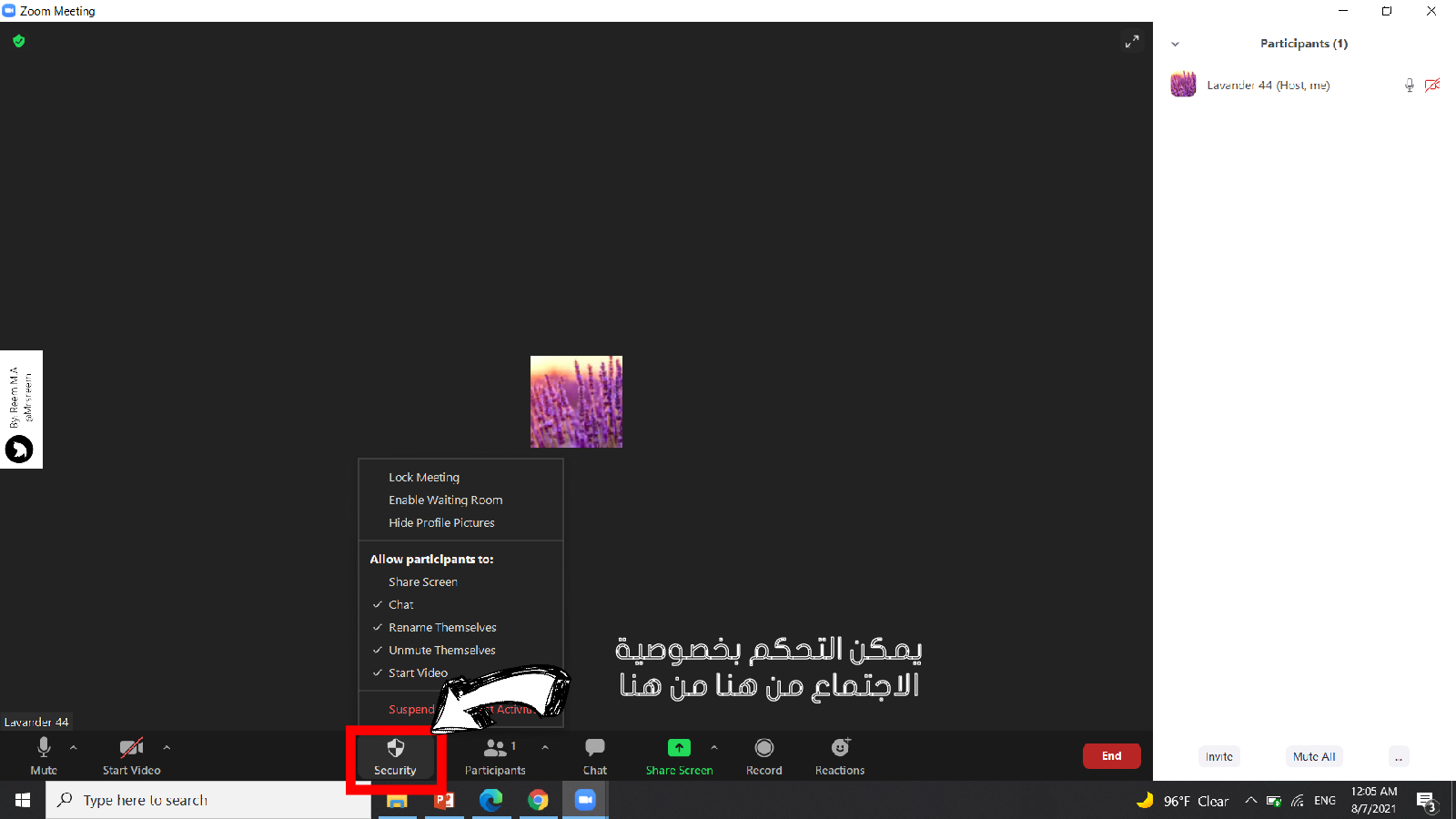Expand audio options arrow beside Mute
Image resolution: width=1456 pixels, height=819 pixels.
(74, 747)
